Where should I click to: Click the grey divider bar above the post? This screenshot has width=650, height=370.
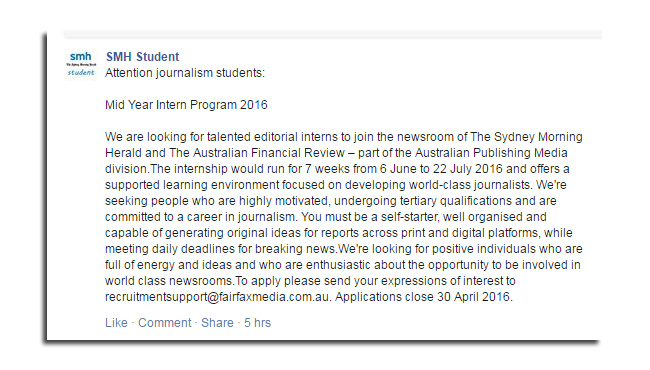[332, 34]
